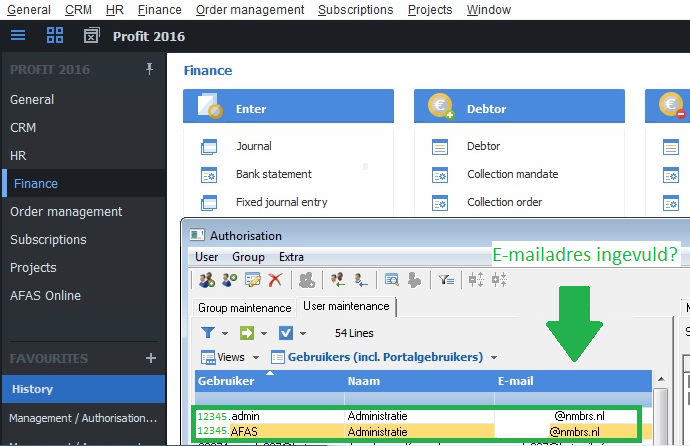Open the User menu in Authorisation window
The image size is (690, 446).
pyautogui.click(x=206, y=257)
